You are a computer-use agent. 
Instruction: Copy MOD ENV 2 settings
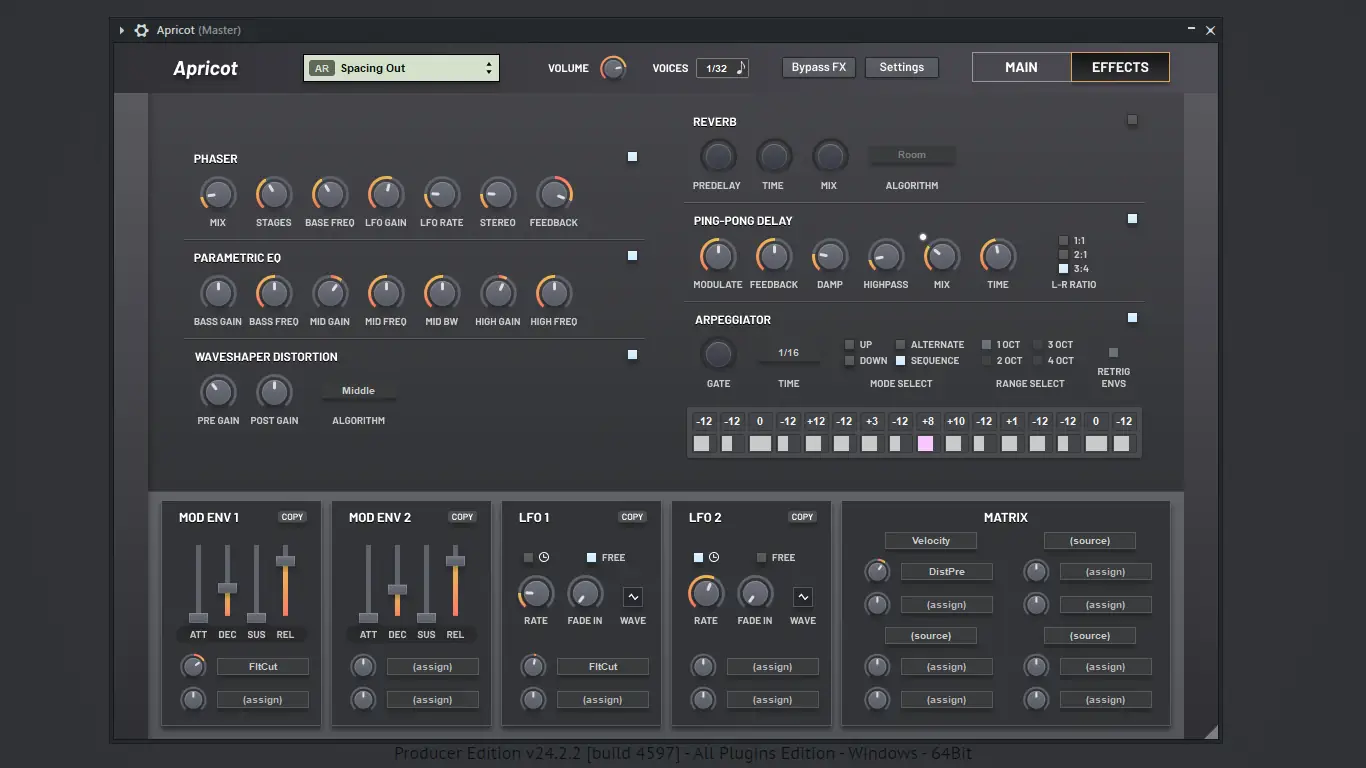pyautogui.click(x=463, y=517)
